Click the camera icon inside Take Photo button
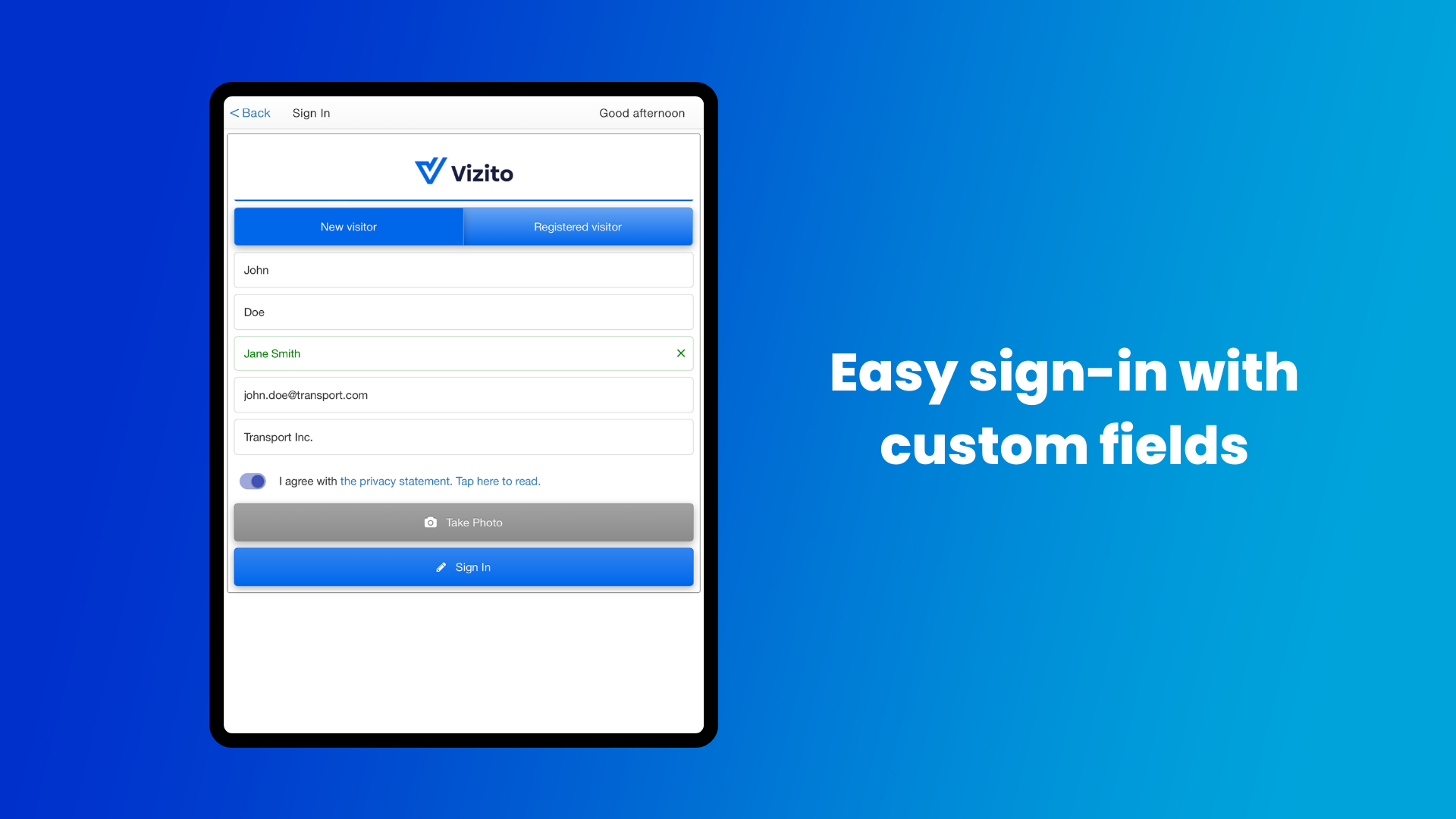Viewport: 1456px width, 819px height. point(430,522)
